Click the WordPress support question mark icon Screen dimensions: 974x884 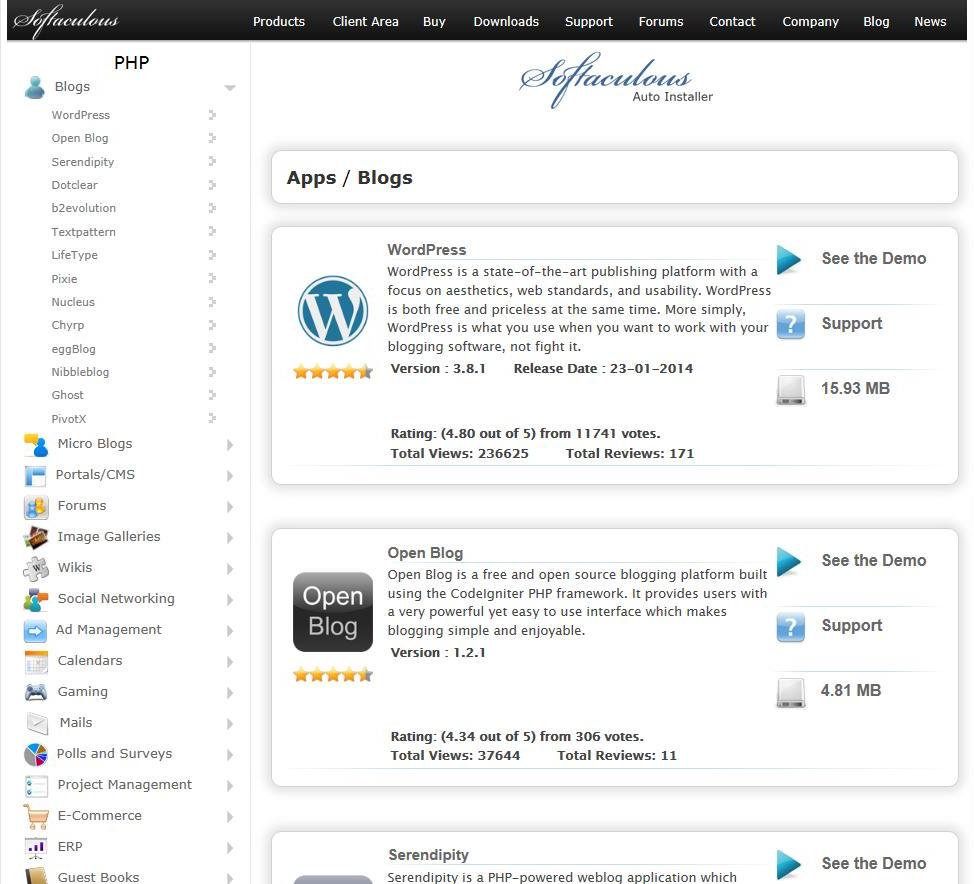791,324
